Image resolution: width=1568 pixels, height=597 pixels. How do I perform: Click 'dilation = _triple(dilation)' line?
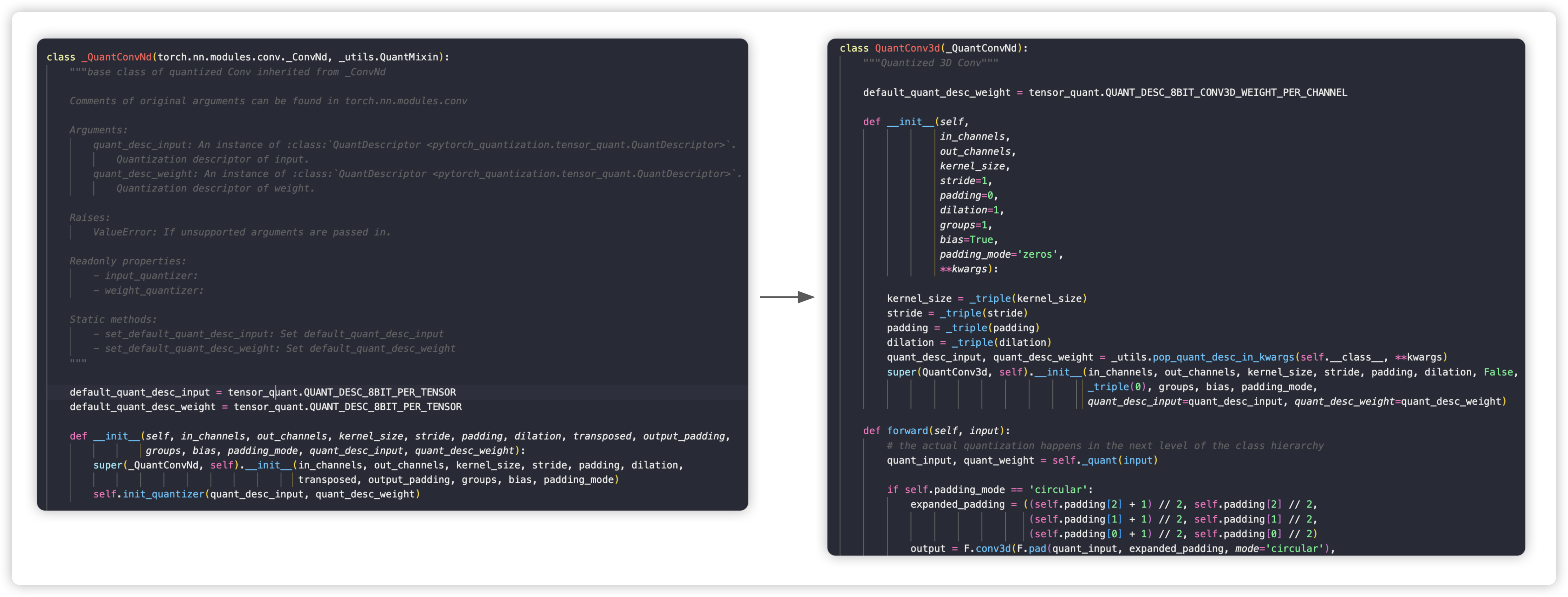pyautogui.click(x=969, y=343)
